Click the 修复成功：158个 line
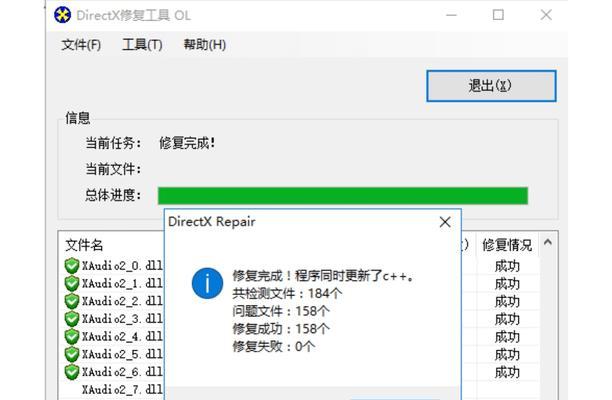Image resolution: width=612 pixels, height=400 pixels. tap(281, 329)
